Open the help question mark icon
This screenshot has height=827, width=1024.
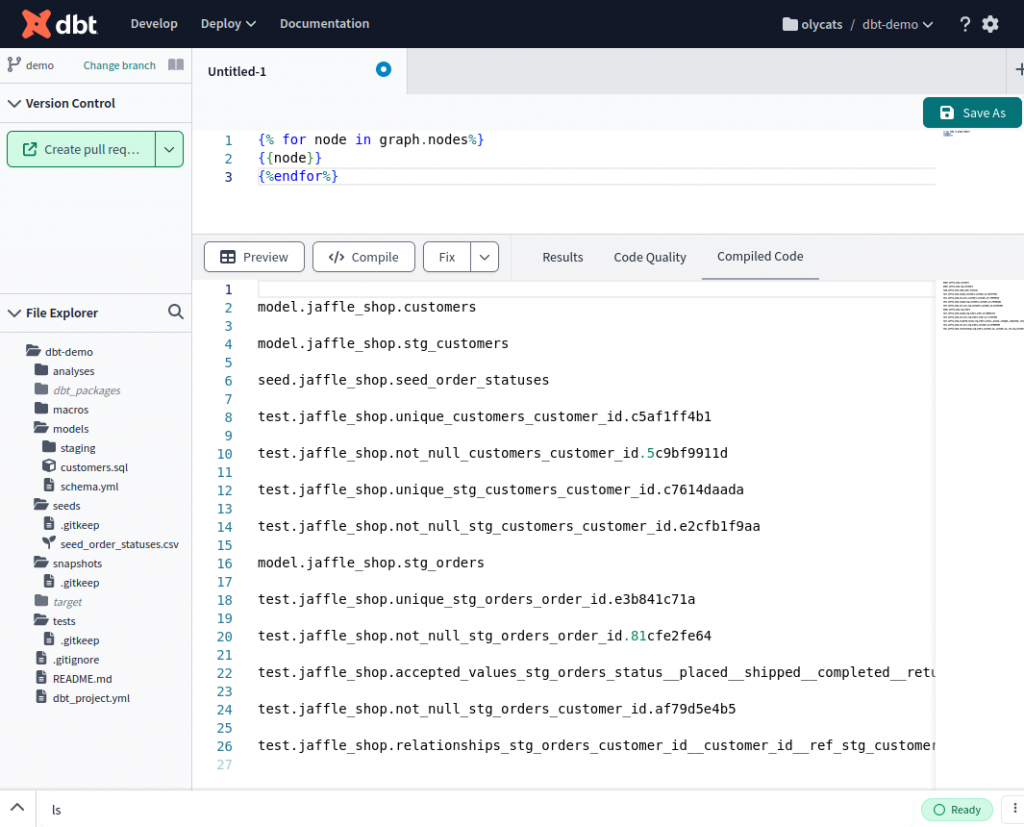coord(965,24)
